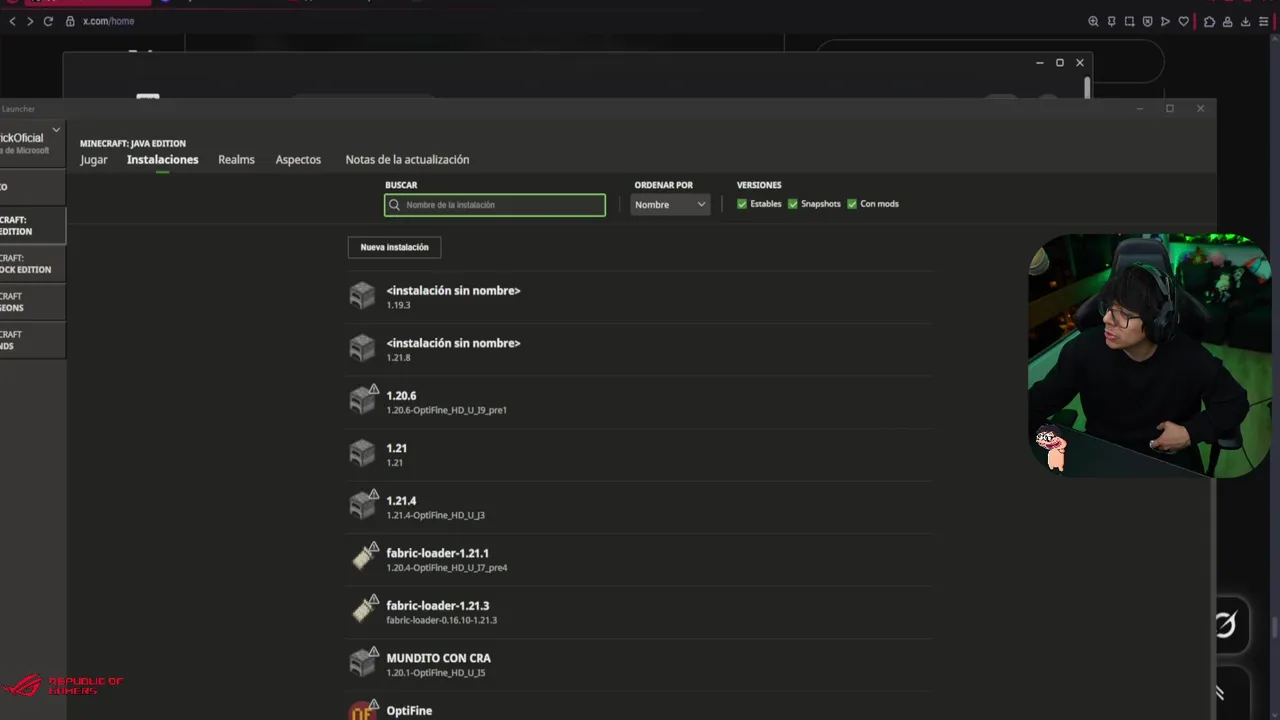Click browser back arrow
The height and width of the screenshot is (720, 1280).
pos(12,21)
